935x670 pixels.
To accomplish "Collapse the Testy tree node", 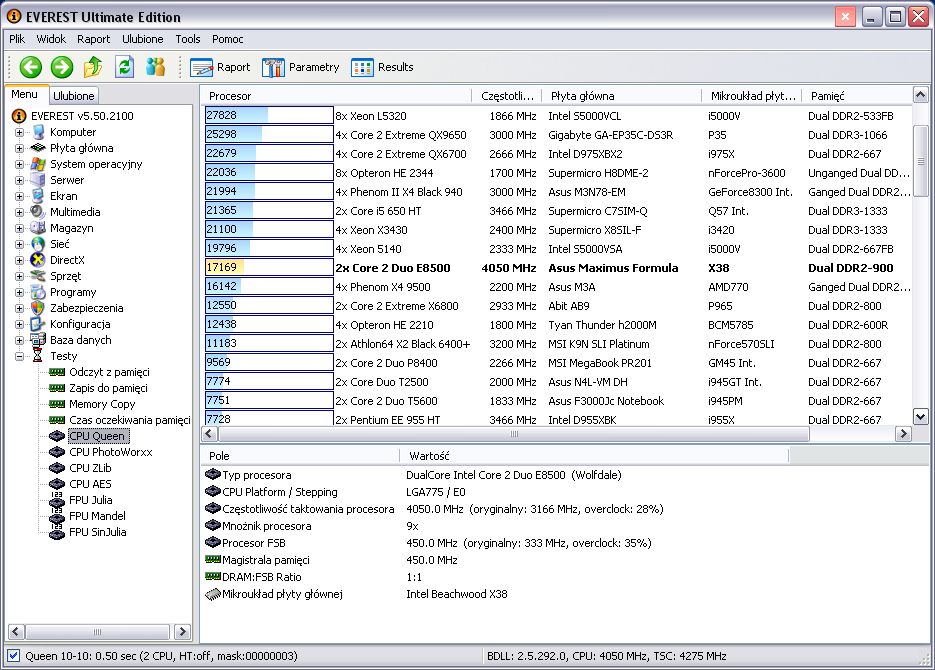I will 19,356.
